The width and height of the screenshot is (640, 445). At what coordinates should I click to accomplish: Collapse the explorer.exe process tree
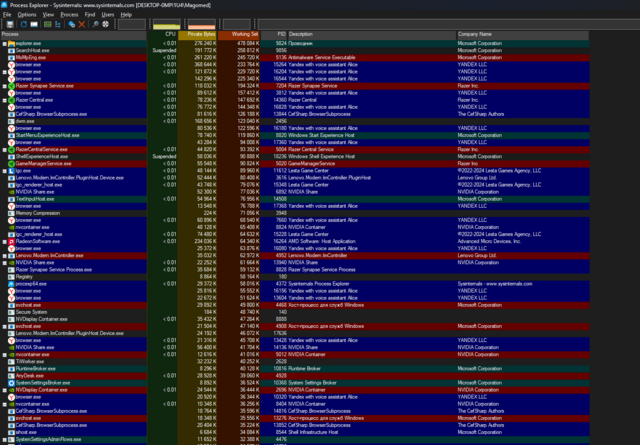(x=4, y=44)
